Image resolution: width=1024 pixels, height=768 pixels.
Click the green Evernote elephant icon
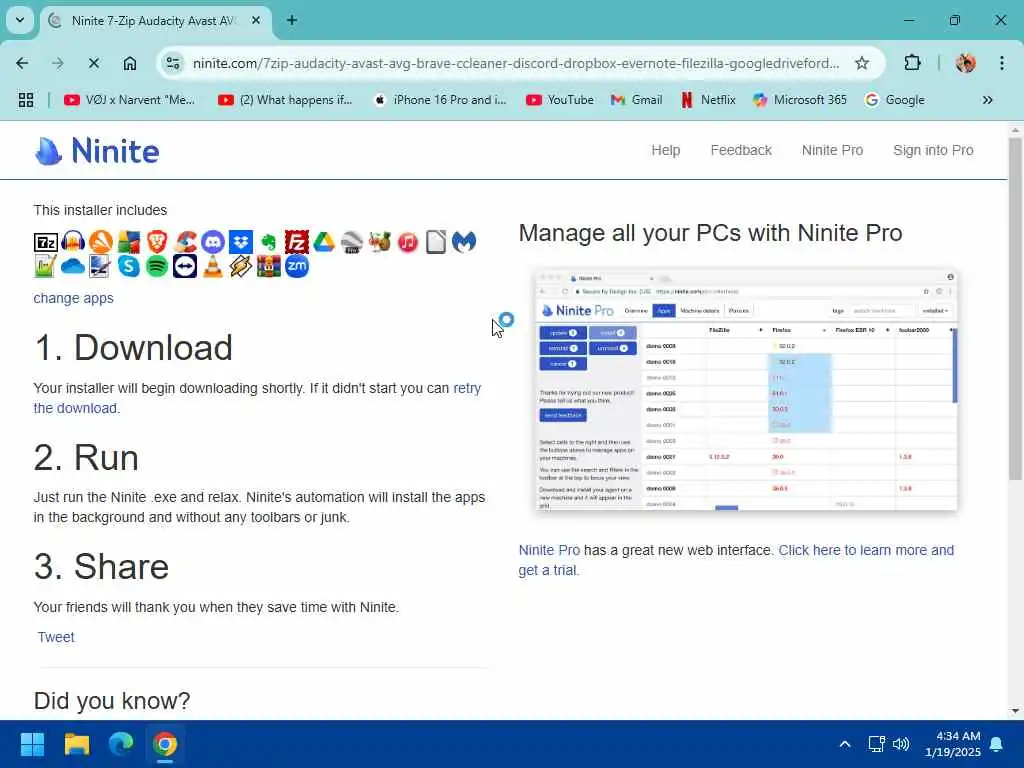[x=268, y=242]
